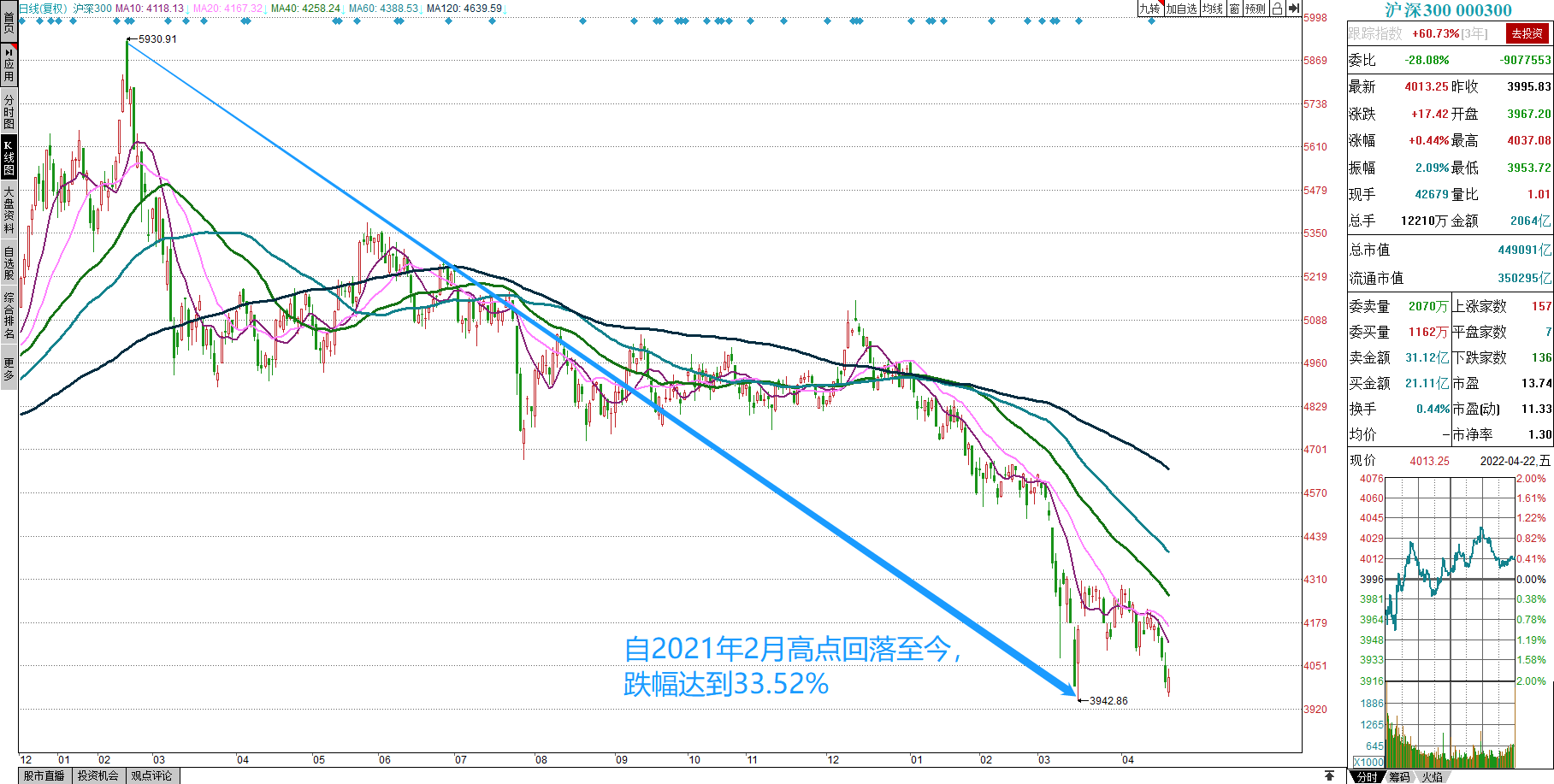Open the 股市直播 link at bottom
The width and height of the screenshot is (1554, 784).
click(44, 775)
